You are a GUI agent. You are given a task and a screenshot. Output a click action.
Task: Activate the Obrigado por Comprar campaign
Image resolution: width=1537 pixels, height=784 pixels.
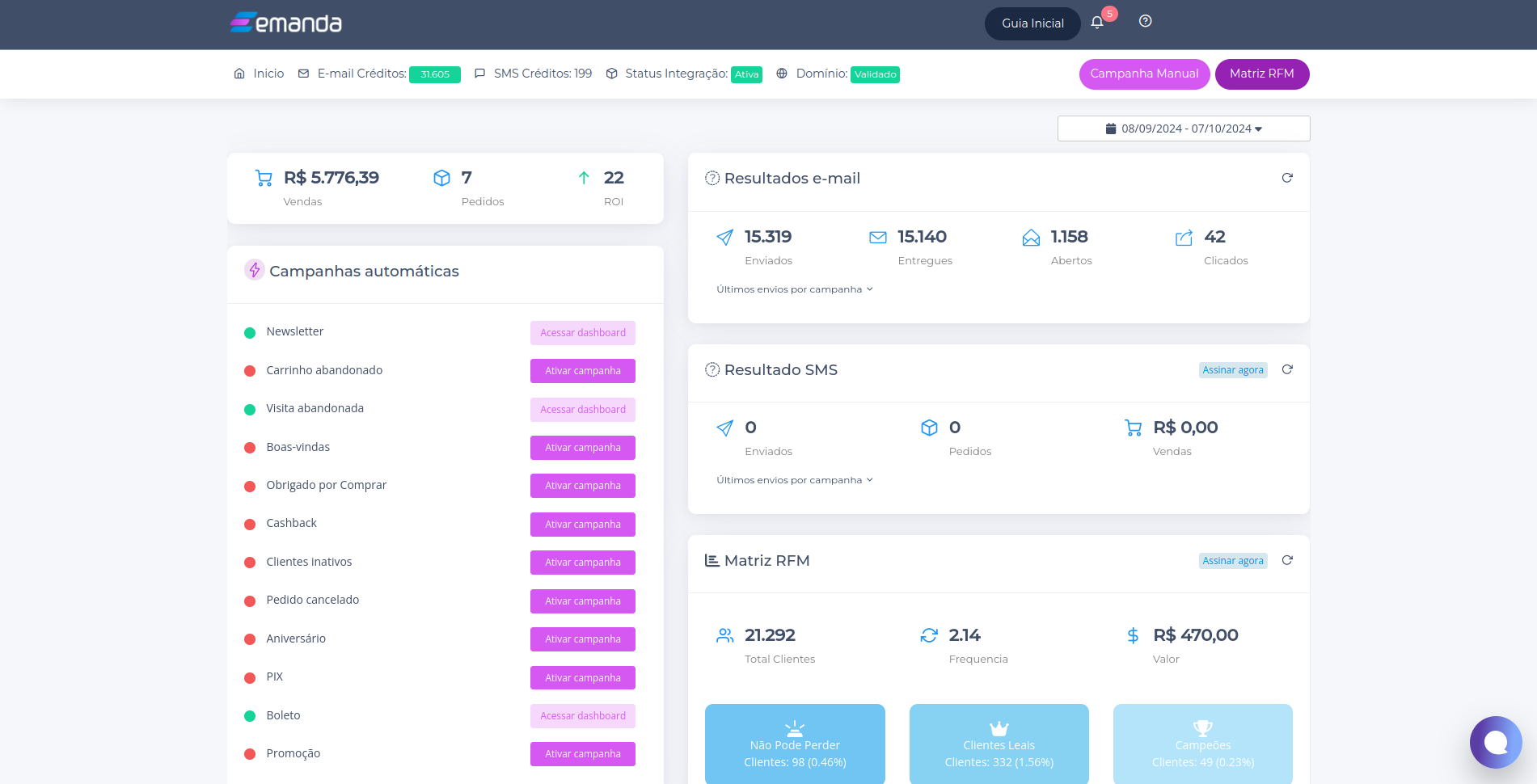tap(583, 486)
